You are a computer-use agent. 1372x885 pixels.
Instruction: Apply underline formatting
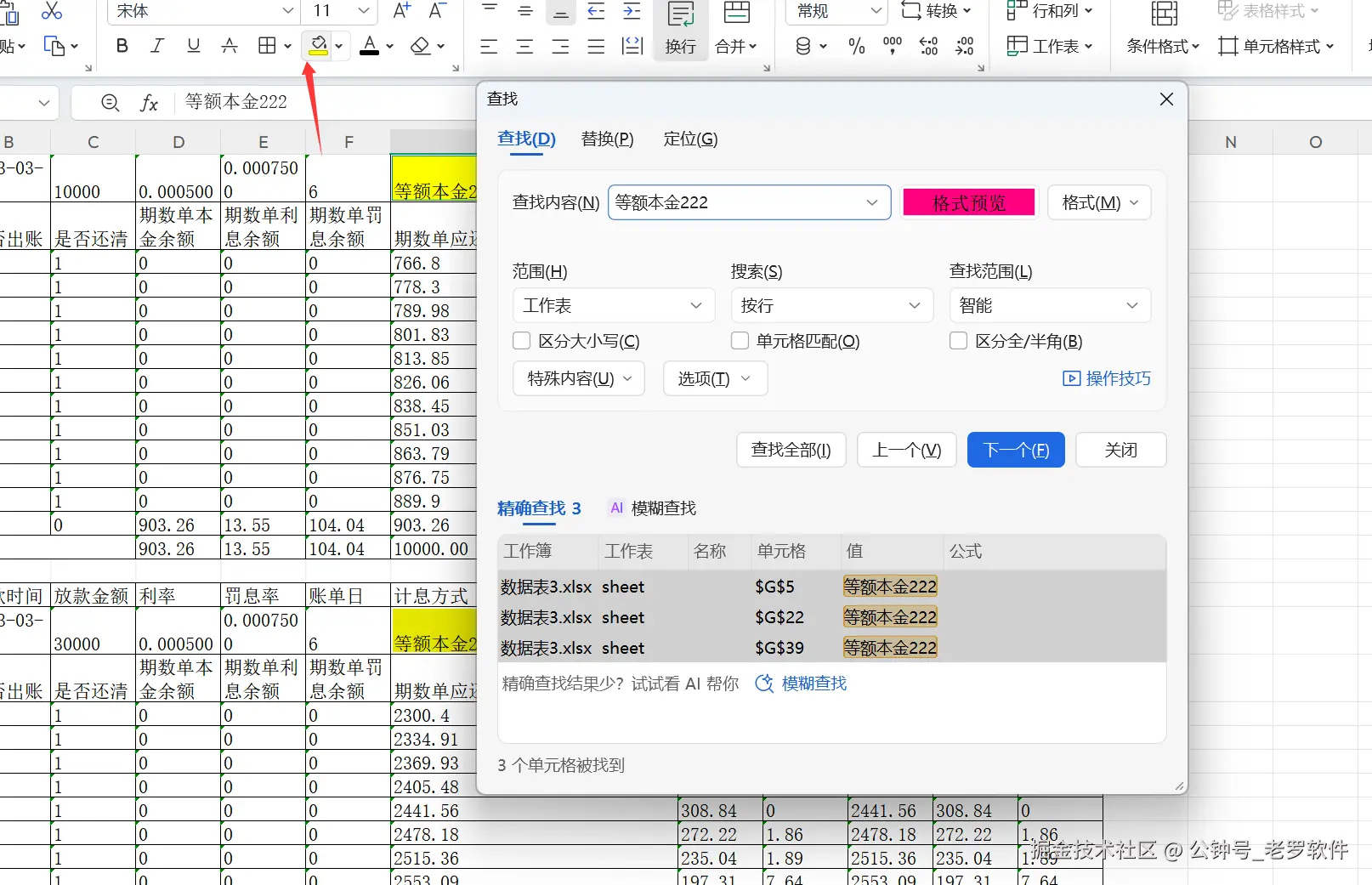point(194,46)
